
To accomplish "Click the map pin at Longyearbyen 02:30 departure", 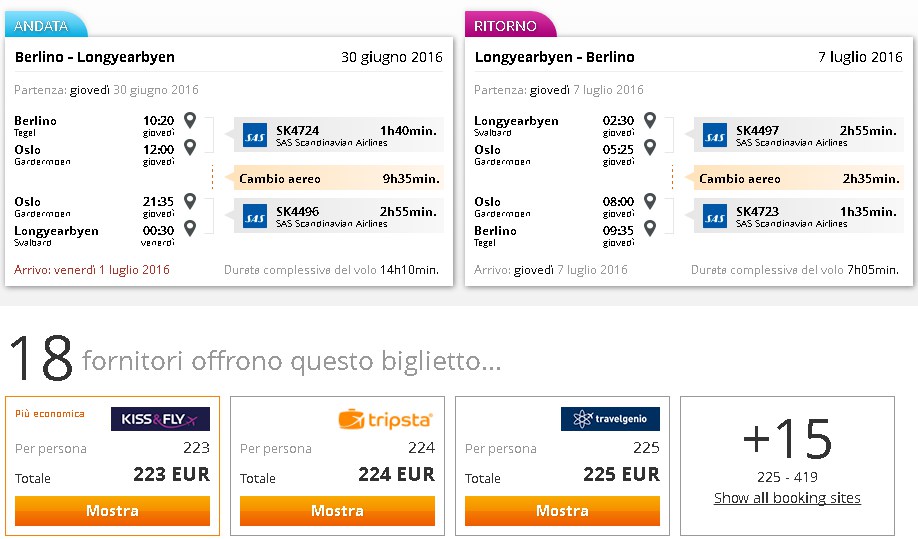I will click(x=650, y=120).
